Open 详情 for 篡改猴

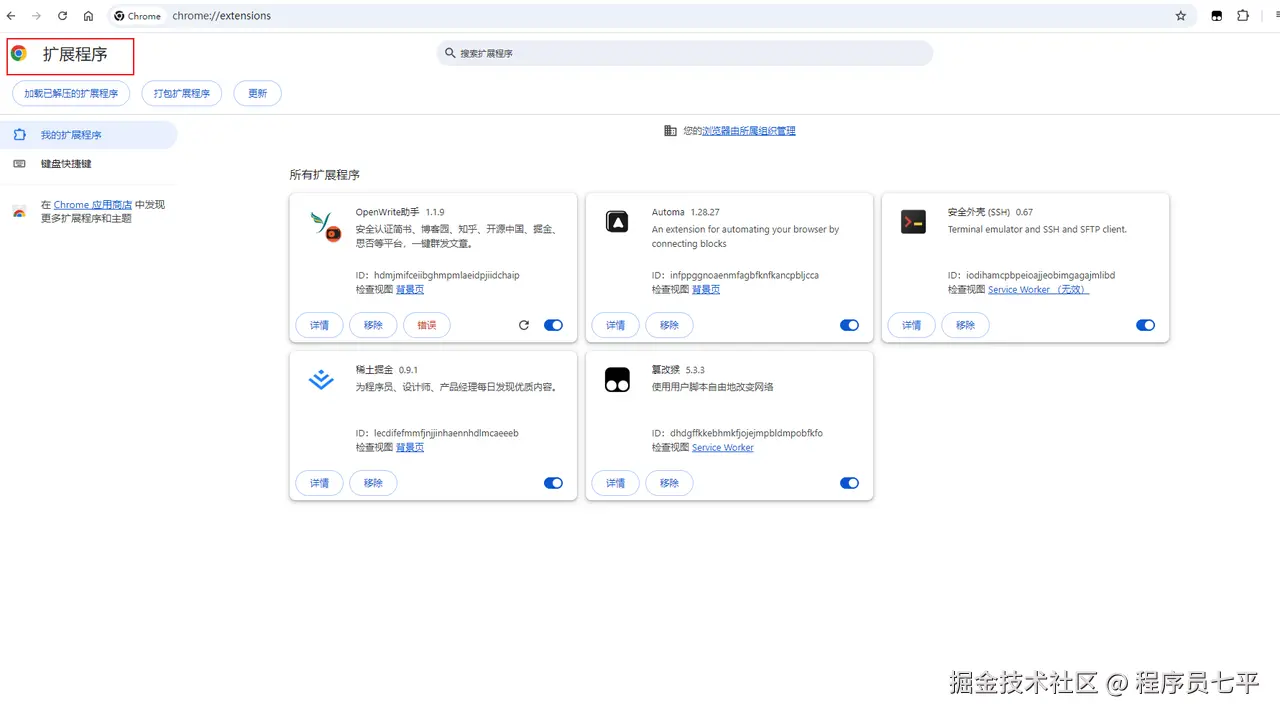click(x=616, y=483)
